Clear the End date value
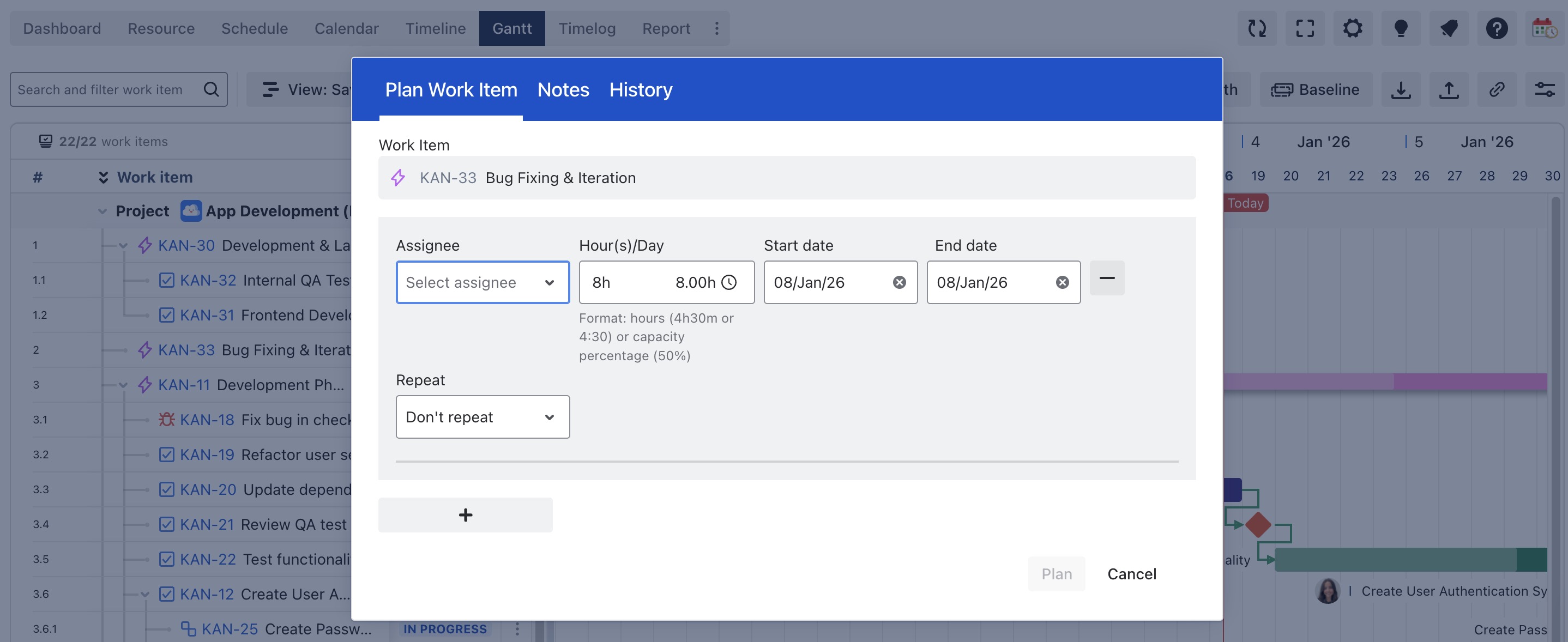The height and width of the screenshot is (642, 1568). pyautogui.click(x=1062, y=282)
